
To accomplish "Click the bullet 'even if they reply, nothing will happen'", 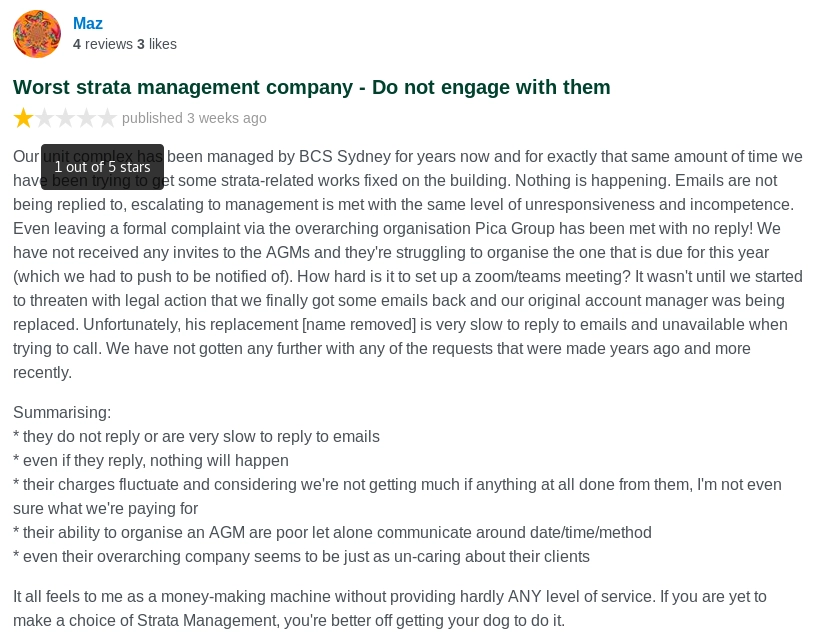I will pyautogui.click(x=151, y=460).
